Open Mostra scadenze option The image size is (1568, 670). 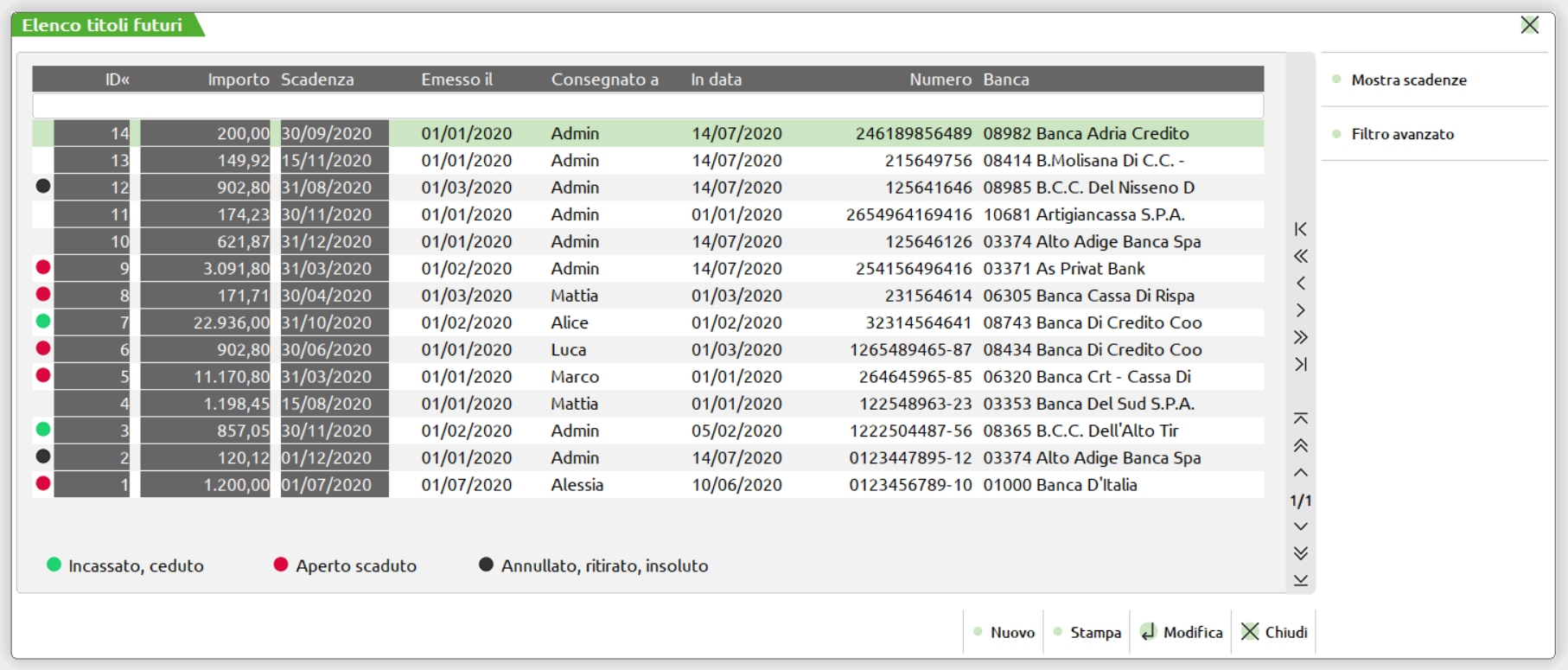coord(1408,80)
